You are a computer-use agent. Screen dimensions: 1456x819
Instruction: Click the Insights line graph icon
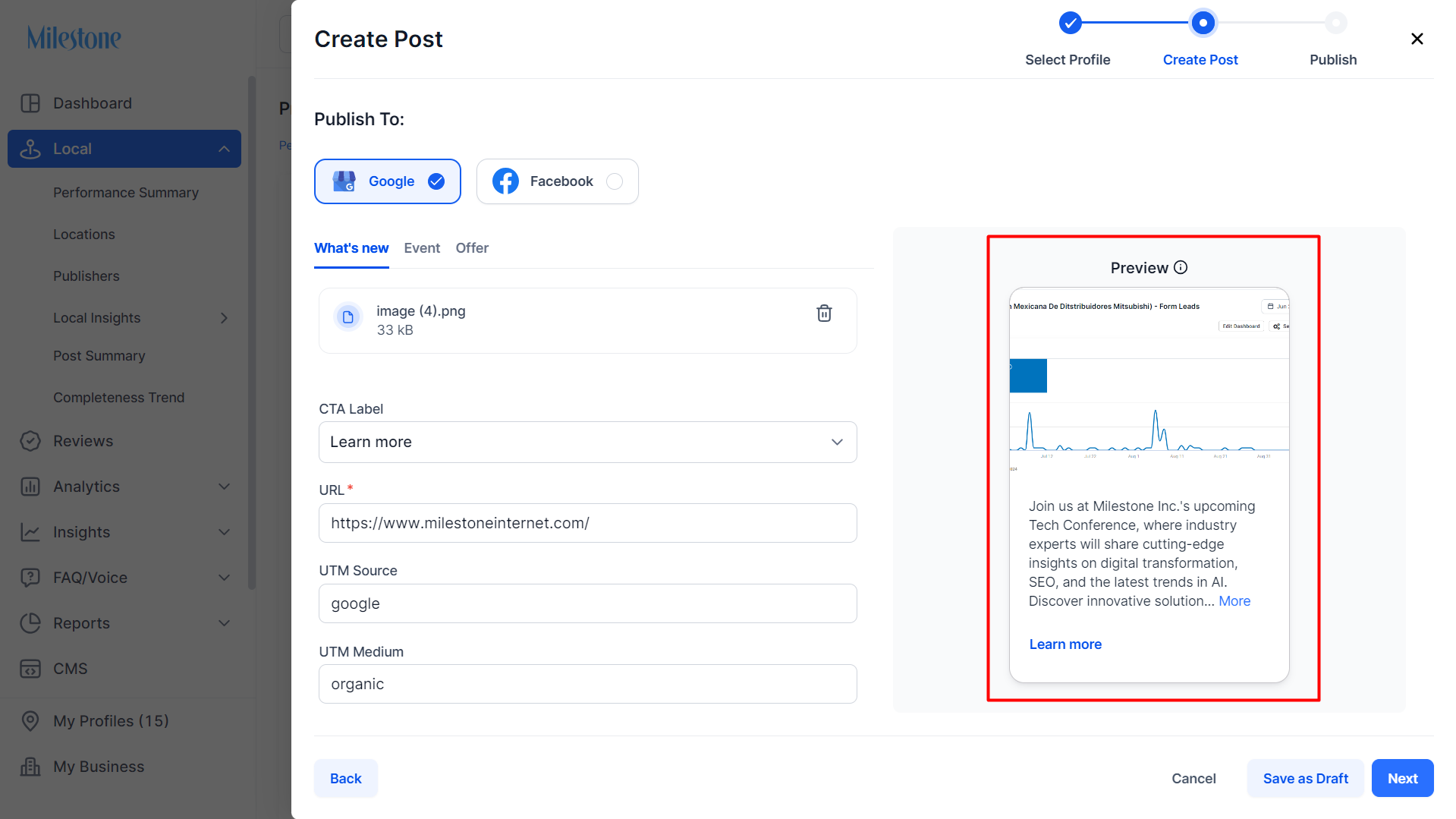[30, 532]
